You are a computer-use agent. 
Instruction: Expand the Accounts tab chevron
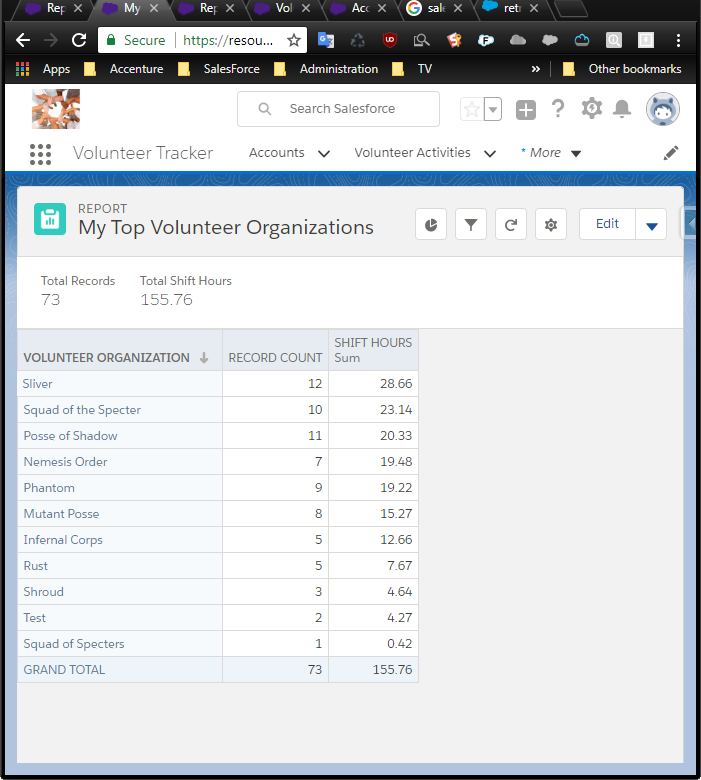point(324,154)
